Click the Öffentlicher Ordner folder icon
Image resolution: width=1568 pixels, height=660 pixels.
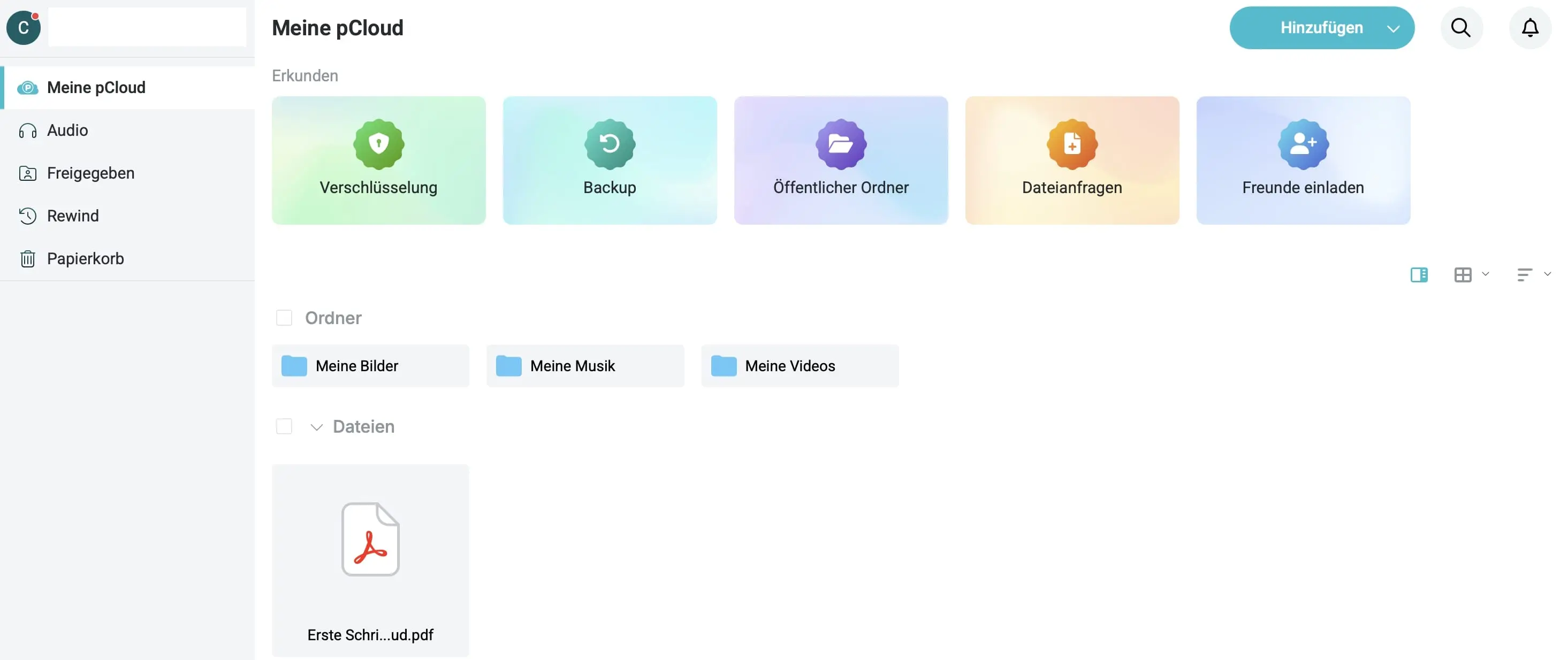pos(841,144)
